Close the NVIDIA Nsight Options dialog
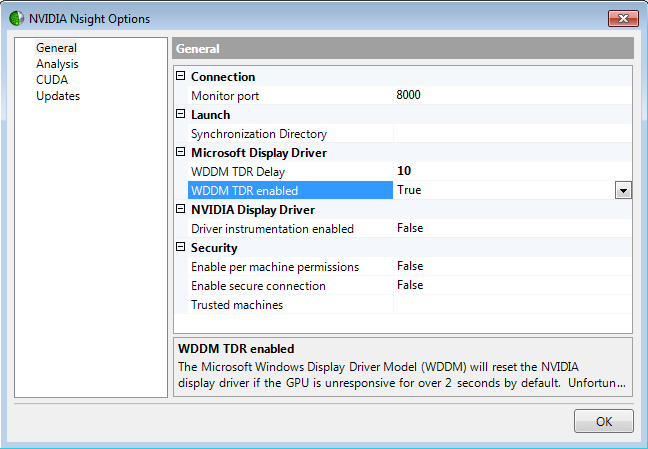This screenshot has height=449, width=648. 623,18
